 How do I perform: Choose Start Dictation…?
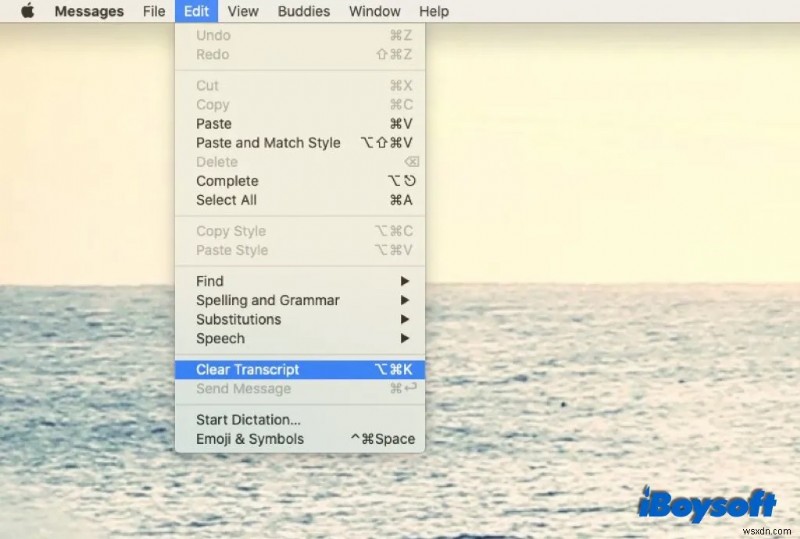(x=300, y=420)
